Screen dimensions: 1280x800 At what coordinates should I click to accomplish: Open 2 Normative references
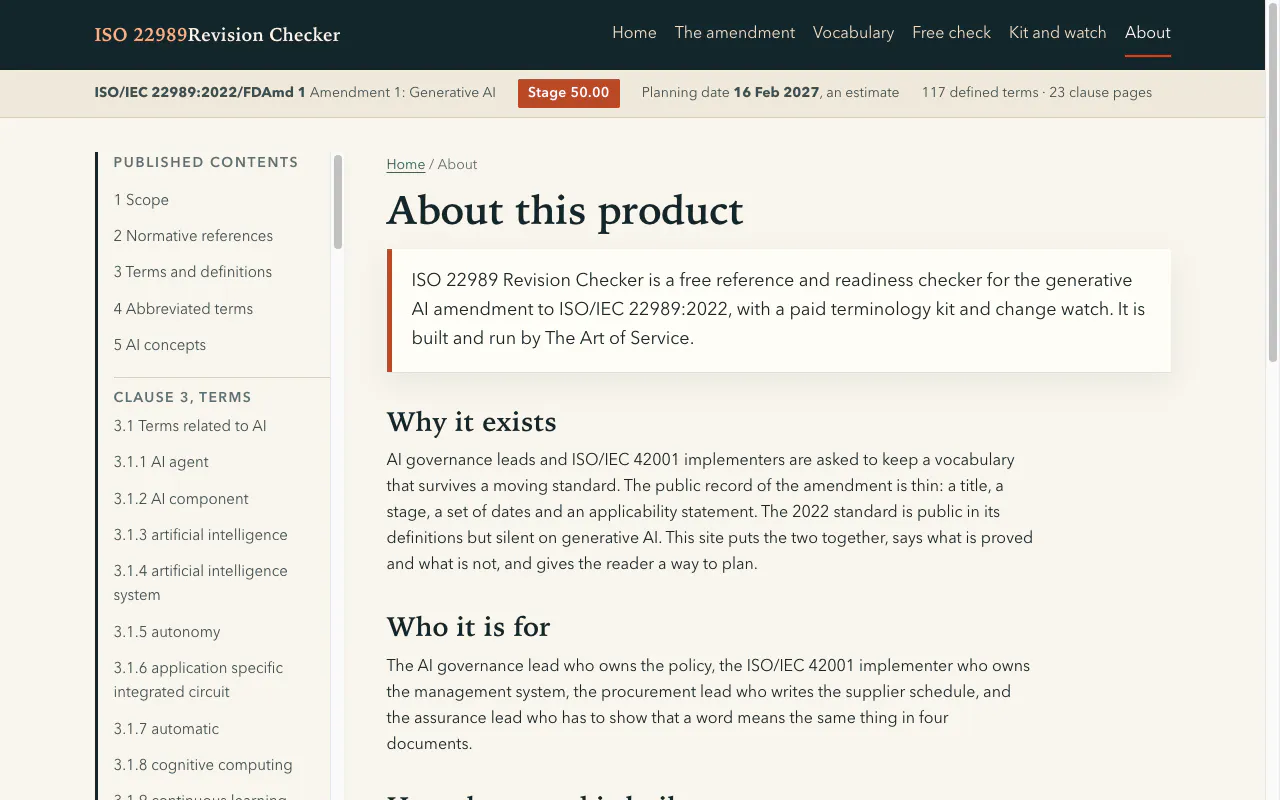click(x=193, y=236)
